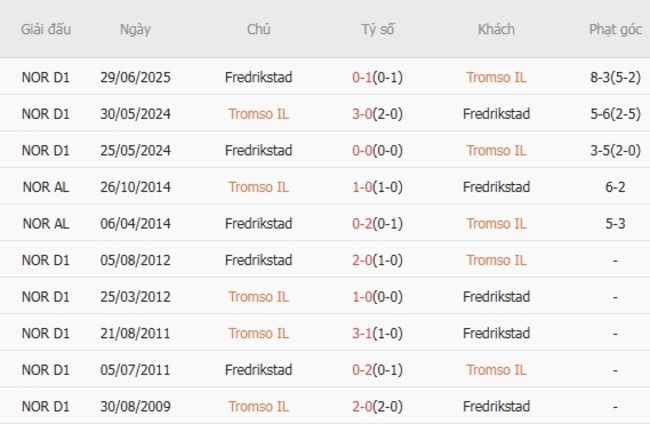Click the 3-1(1-0) score link
Image resolution: width=650 pixels, height=424 pixels.
coord(378,333)
